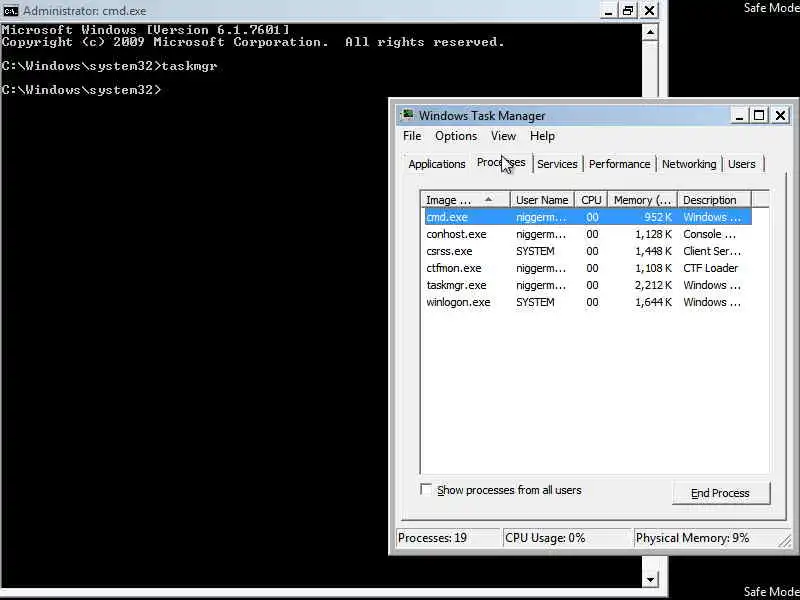Switch to the Applications tab
The height and width of the screenshot is (600, 800).
[x=437, y=164]
